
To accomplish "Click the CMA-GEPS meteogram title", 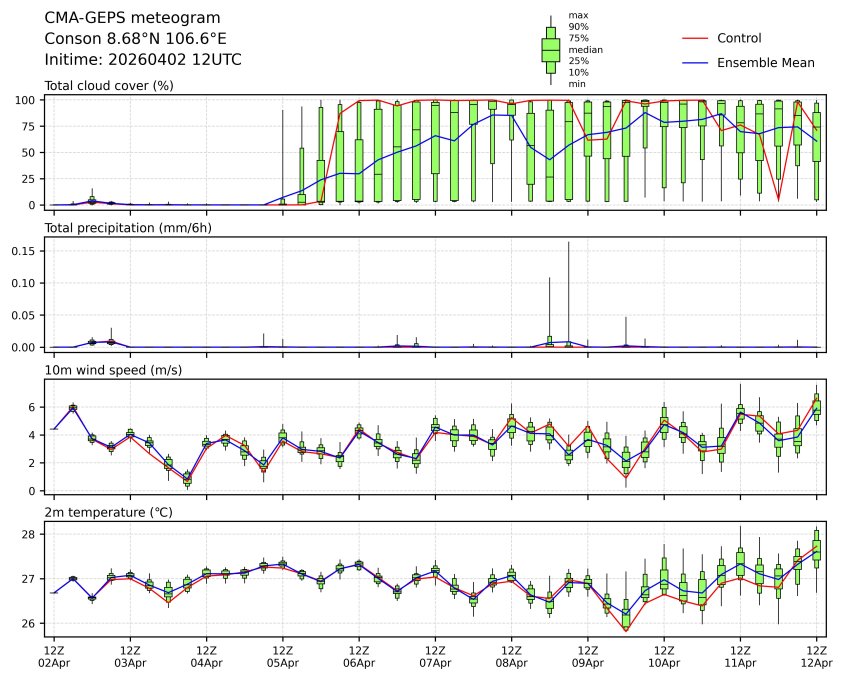I will [x=126, y=18].
